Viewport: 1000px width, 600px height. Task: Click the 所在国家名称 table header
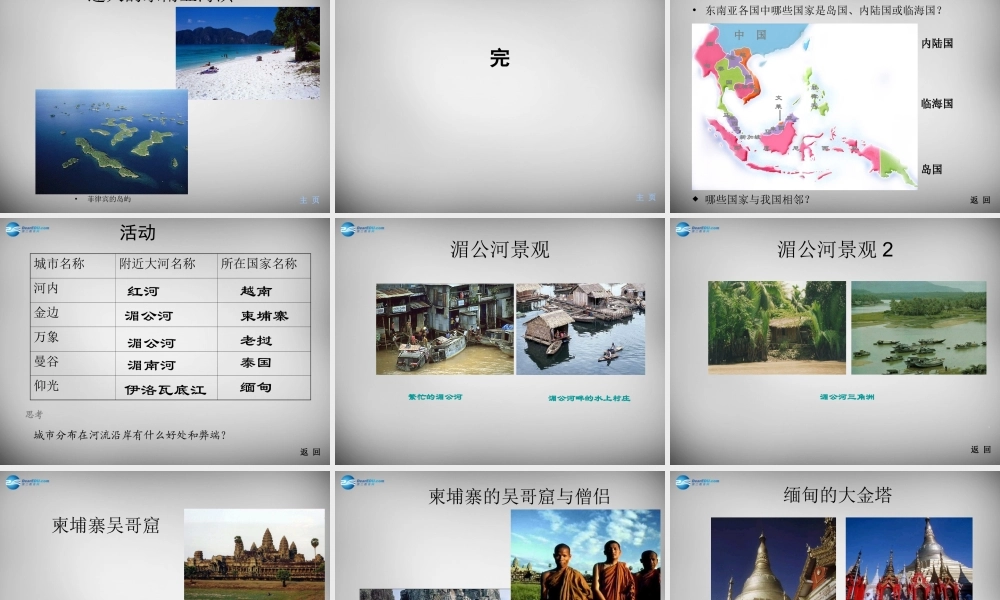[259, 263]
